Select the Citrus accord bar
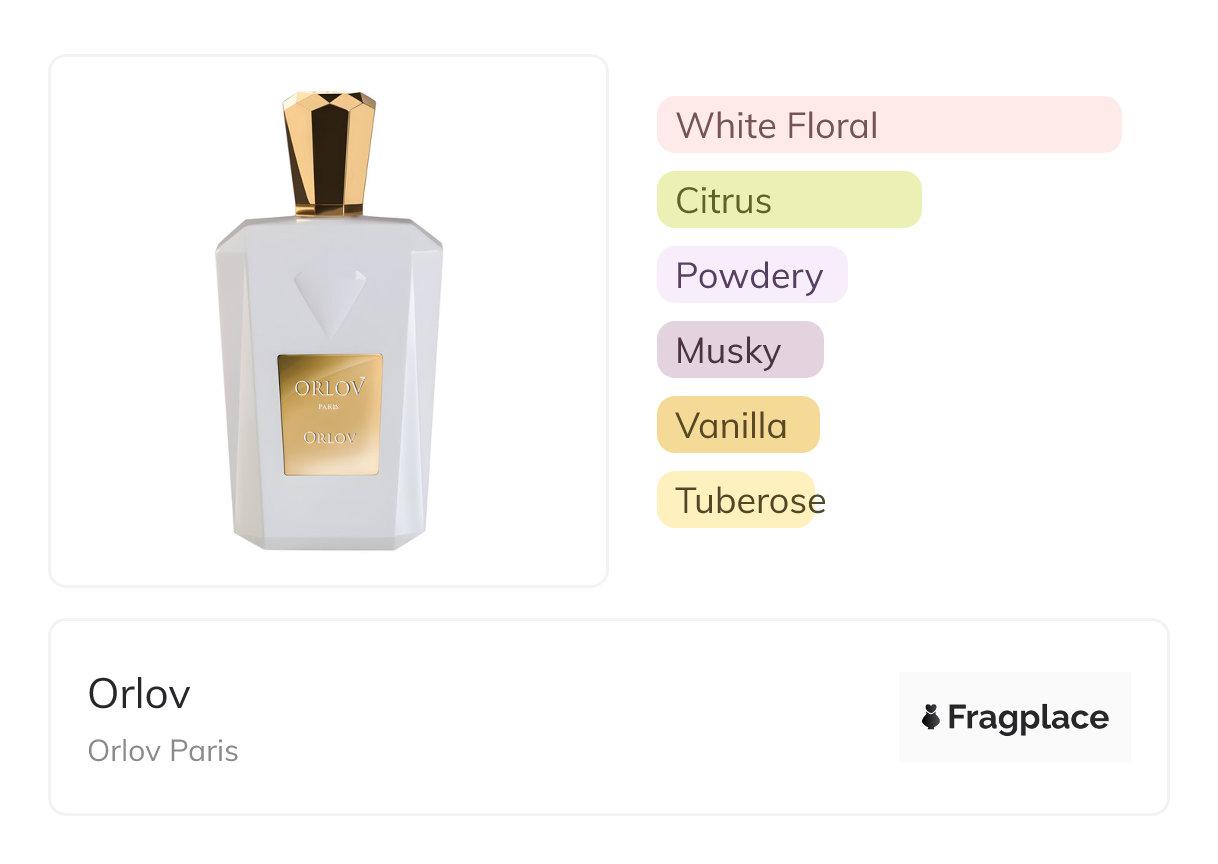Viewport: 1218px width, 864px height. [x=789, y=200]
